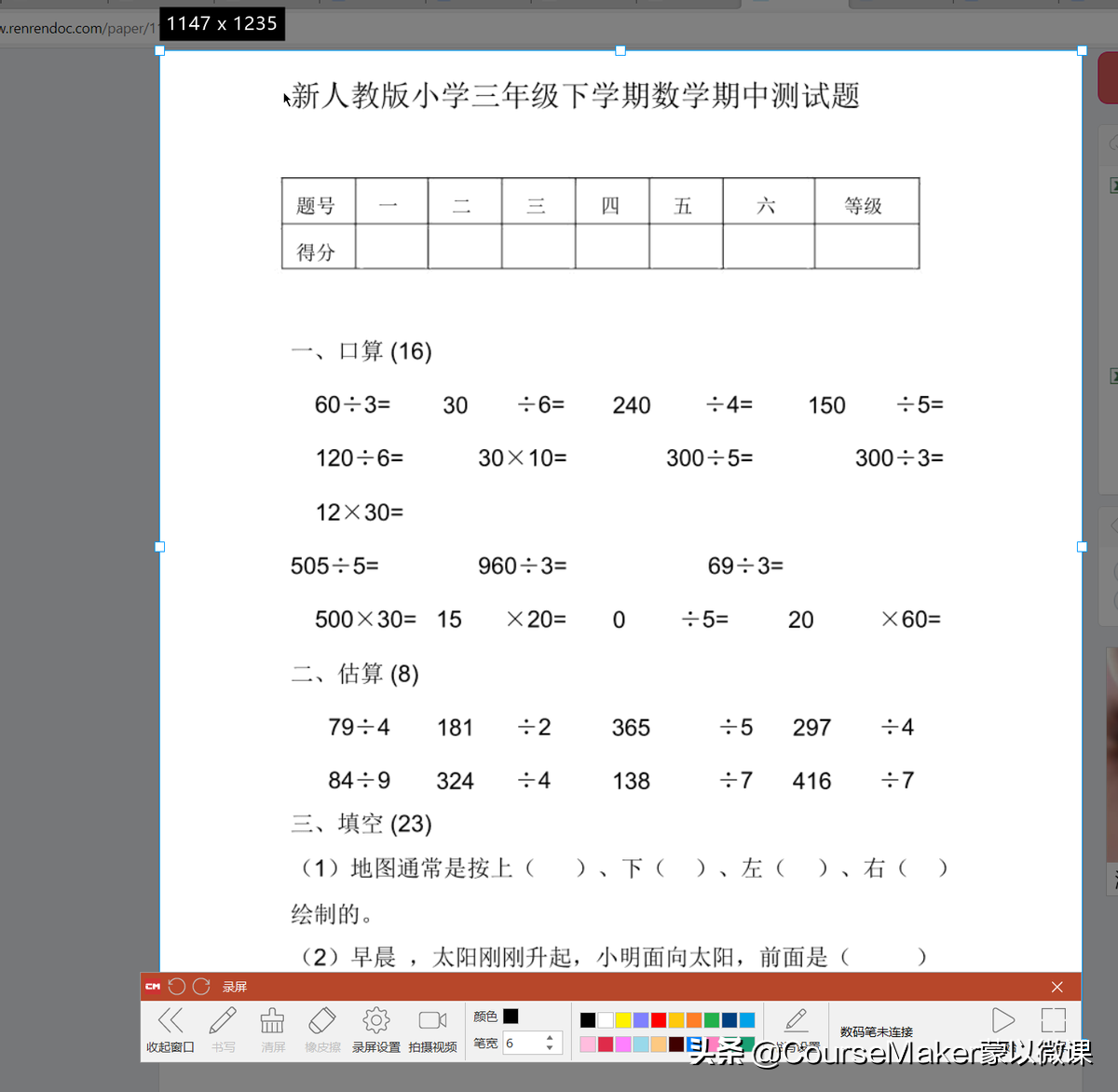Viewport: 1118px width, 1092px height.
Task: Pick the periwinkle purple swatch
Action: coord(641,1020)
